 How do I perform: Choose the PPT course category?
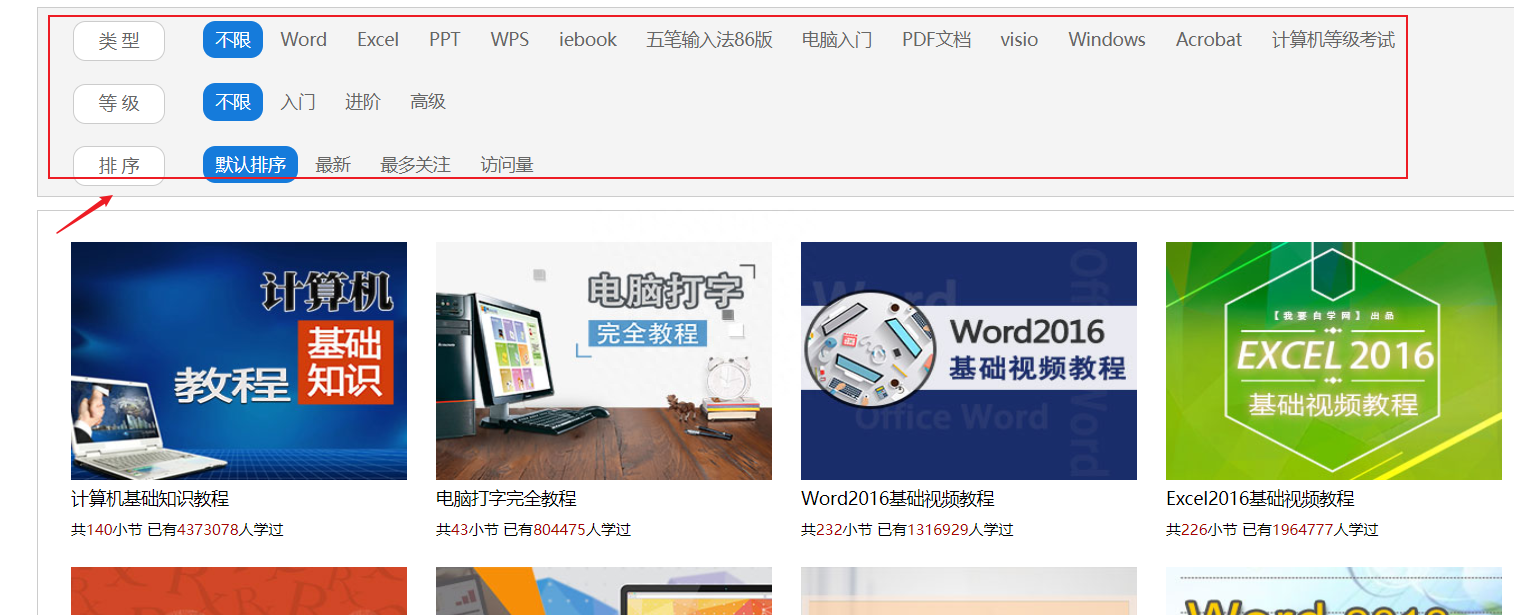pos(445,40)
